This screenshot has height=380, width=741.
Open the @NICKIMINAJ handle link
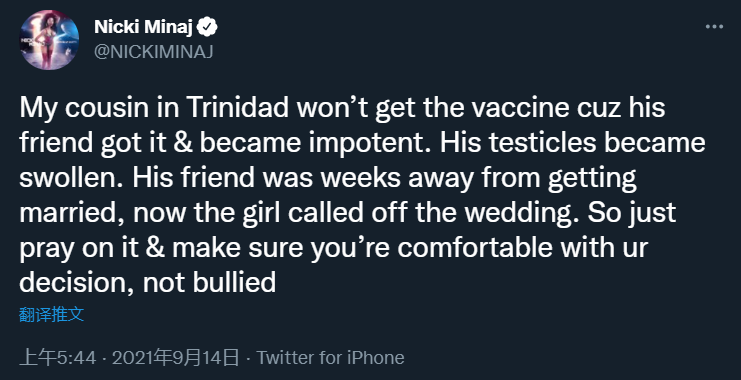pos(154,52)
